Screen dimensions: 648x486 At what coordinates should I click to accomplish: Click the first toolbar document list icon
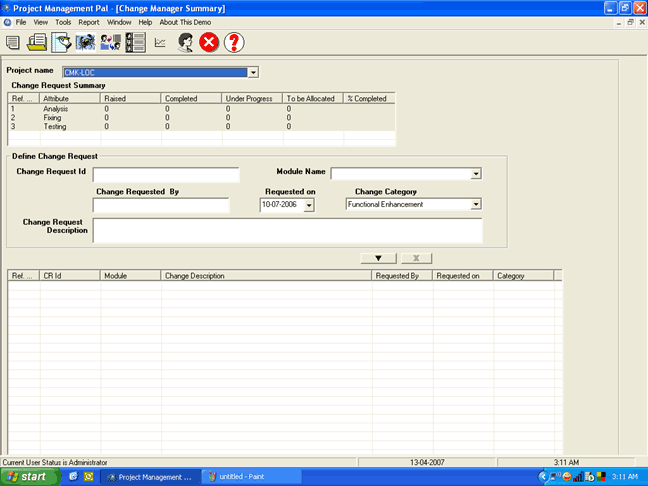[x=13, y=42]
